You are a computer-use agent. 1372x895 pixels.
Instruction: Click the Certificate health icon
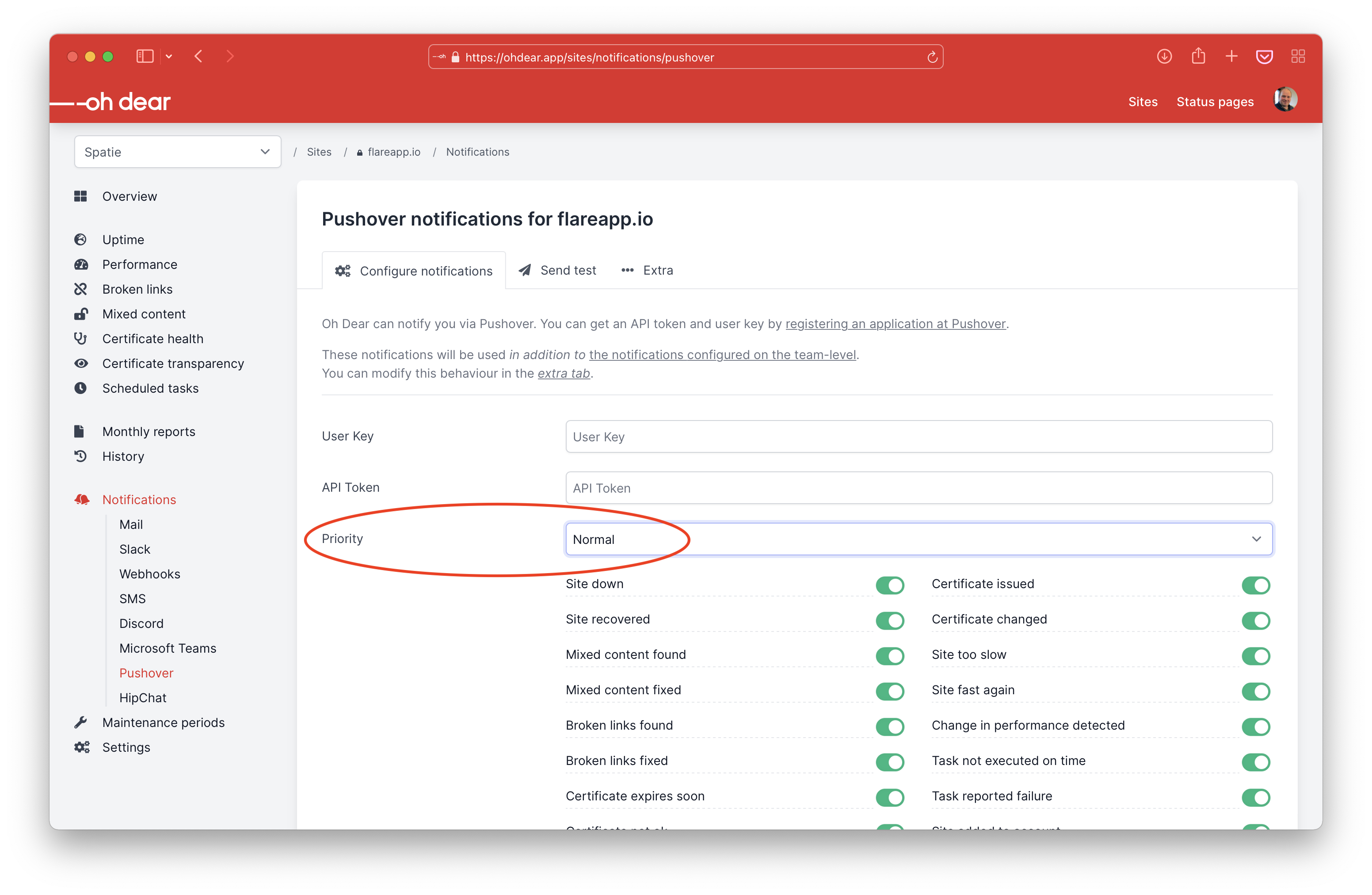82,338
